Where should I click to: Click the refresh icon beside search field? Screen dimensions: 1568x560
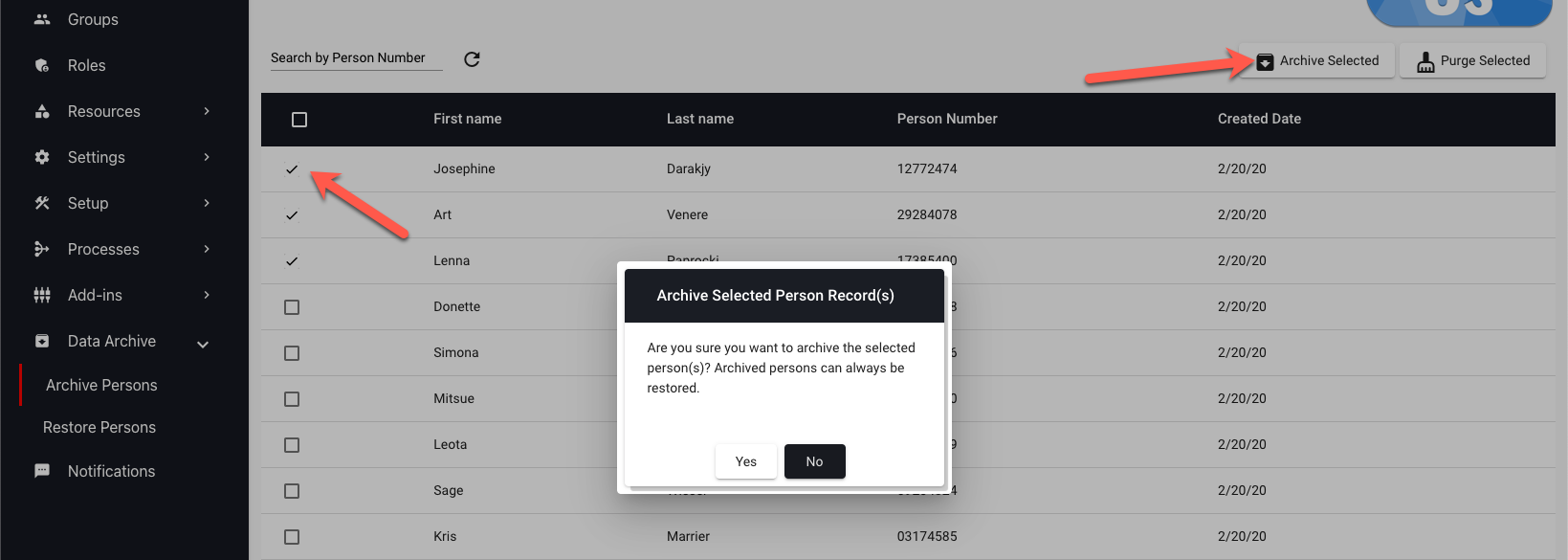click(472, 59)
